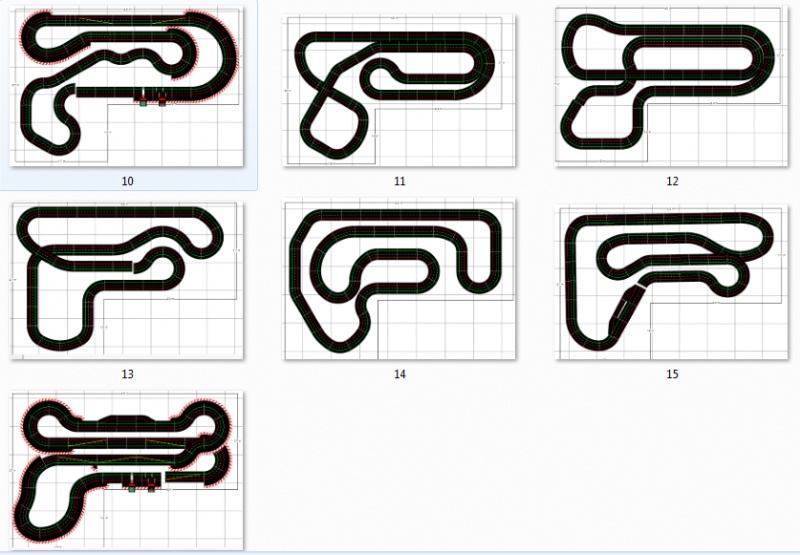Select the unlabeled bottom track thumbnail with red borders

(x=127, y=470)
